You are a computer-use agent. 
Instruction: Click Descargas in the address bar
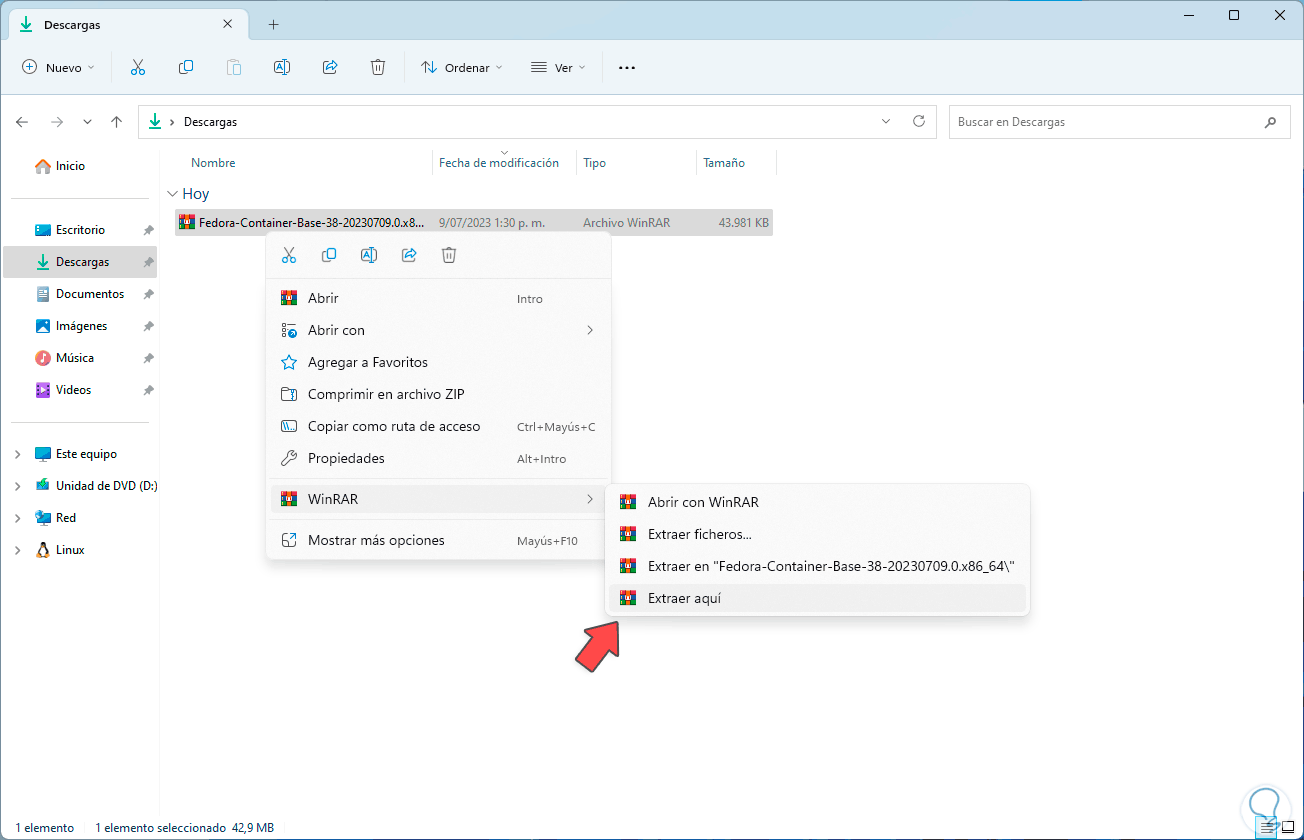210,122
